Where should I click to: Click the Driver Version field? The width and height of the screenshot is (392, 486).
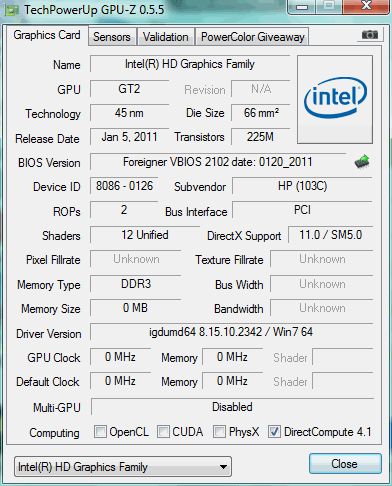click(x=231, y=332)
